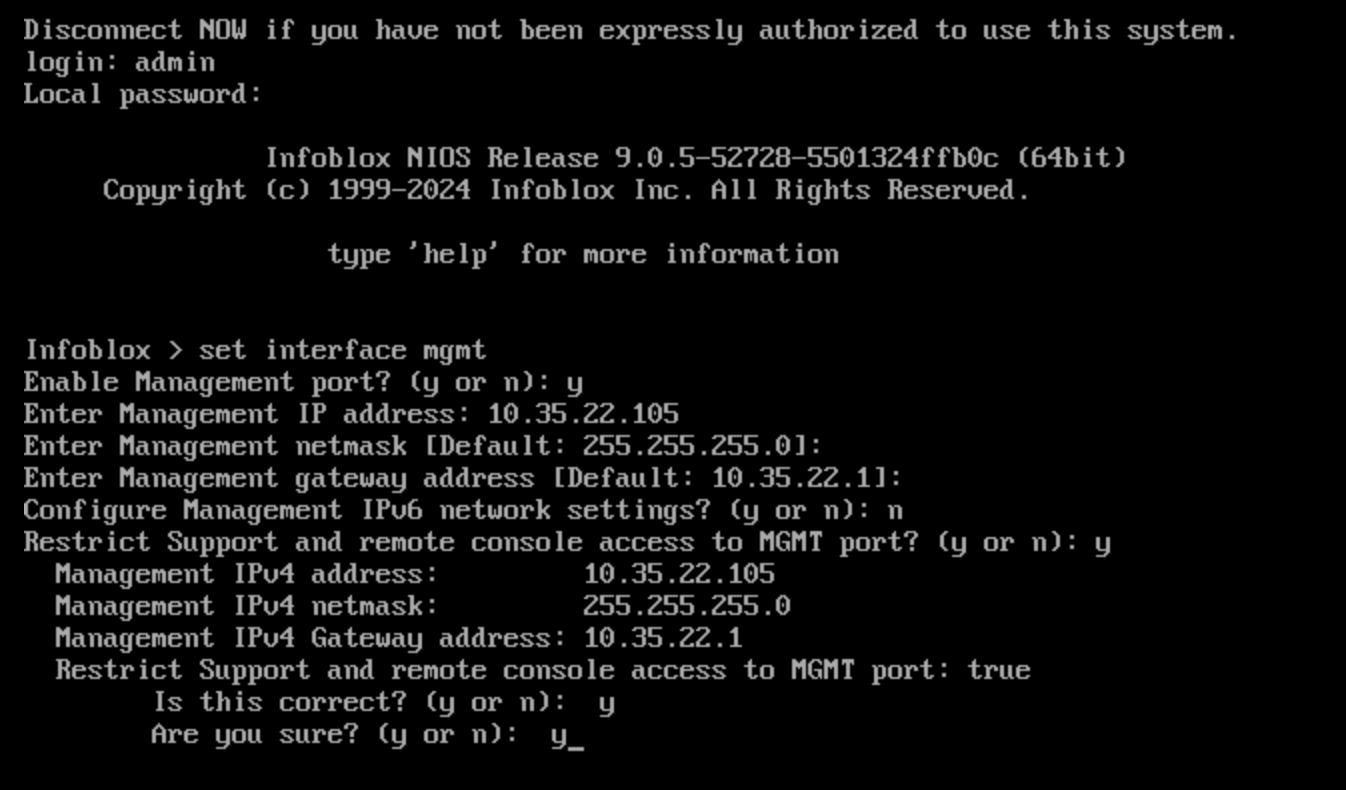The width and height of the screenshot is (1346, 790).
Task: Click the 'Enable Management port?' answer
Action: (574, 383)
